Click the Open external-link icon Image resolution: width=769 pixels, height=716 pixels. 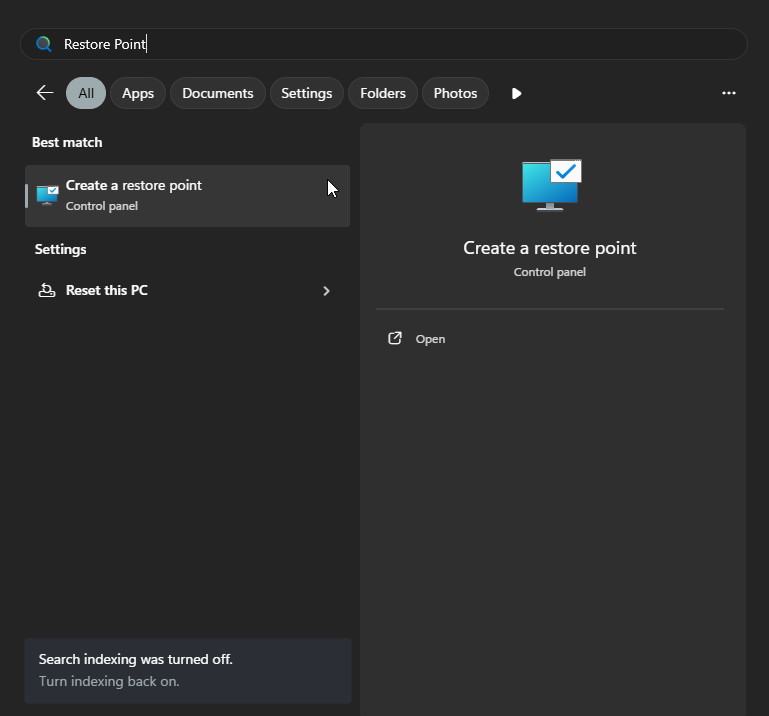pos(395,338)
